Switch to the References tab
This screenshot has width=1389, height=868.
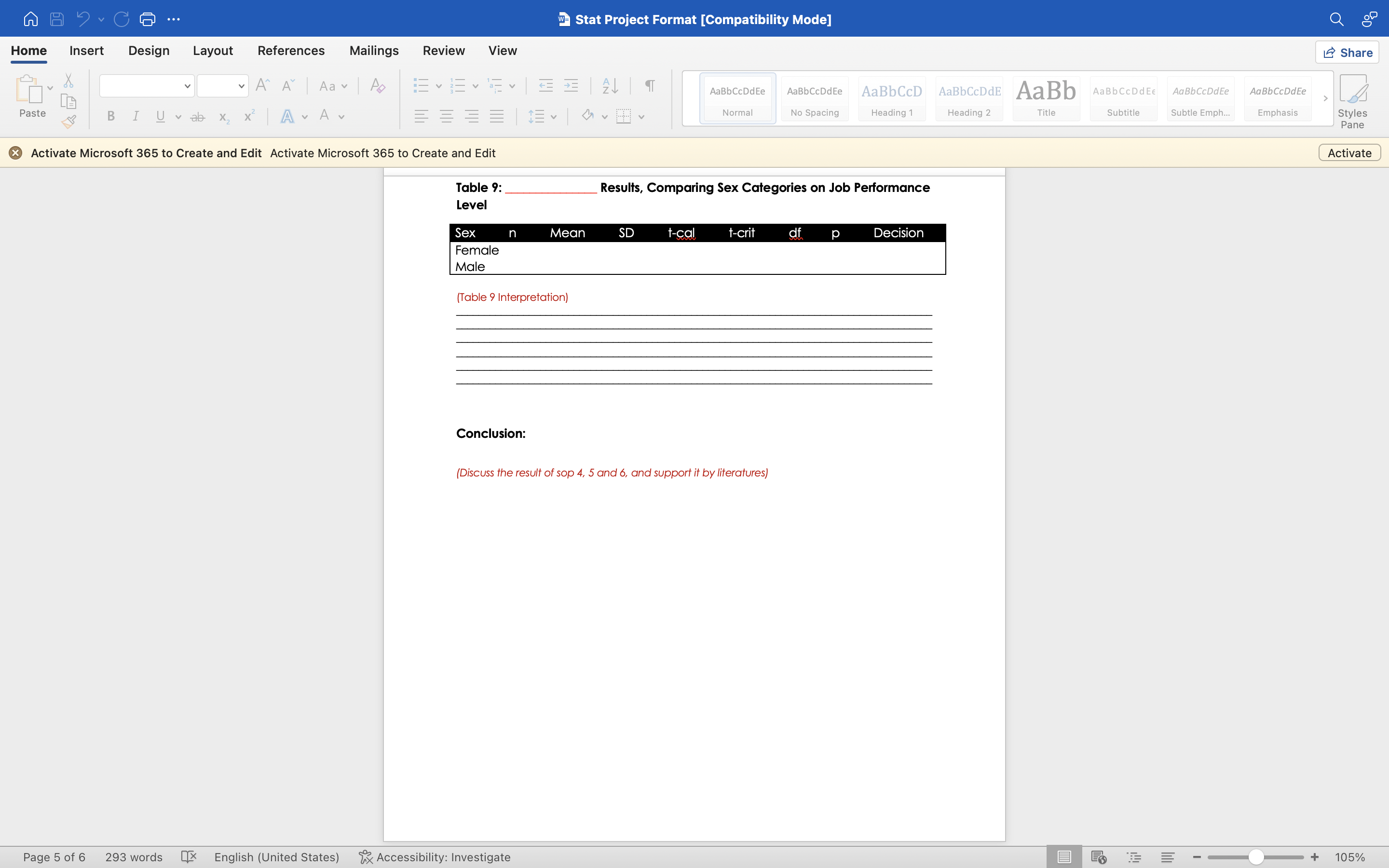291,51
